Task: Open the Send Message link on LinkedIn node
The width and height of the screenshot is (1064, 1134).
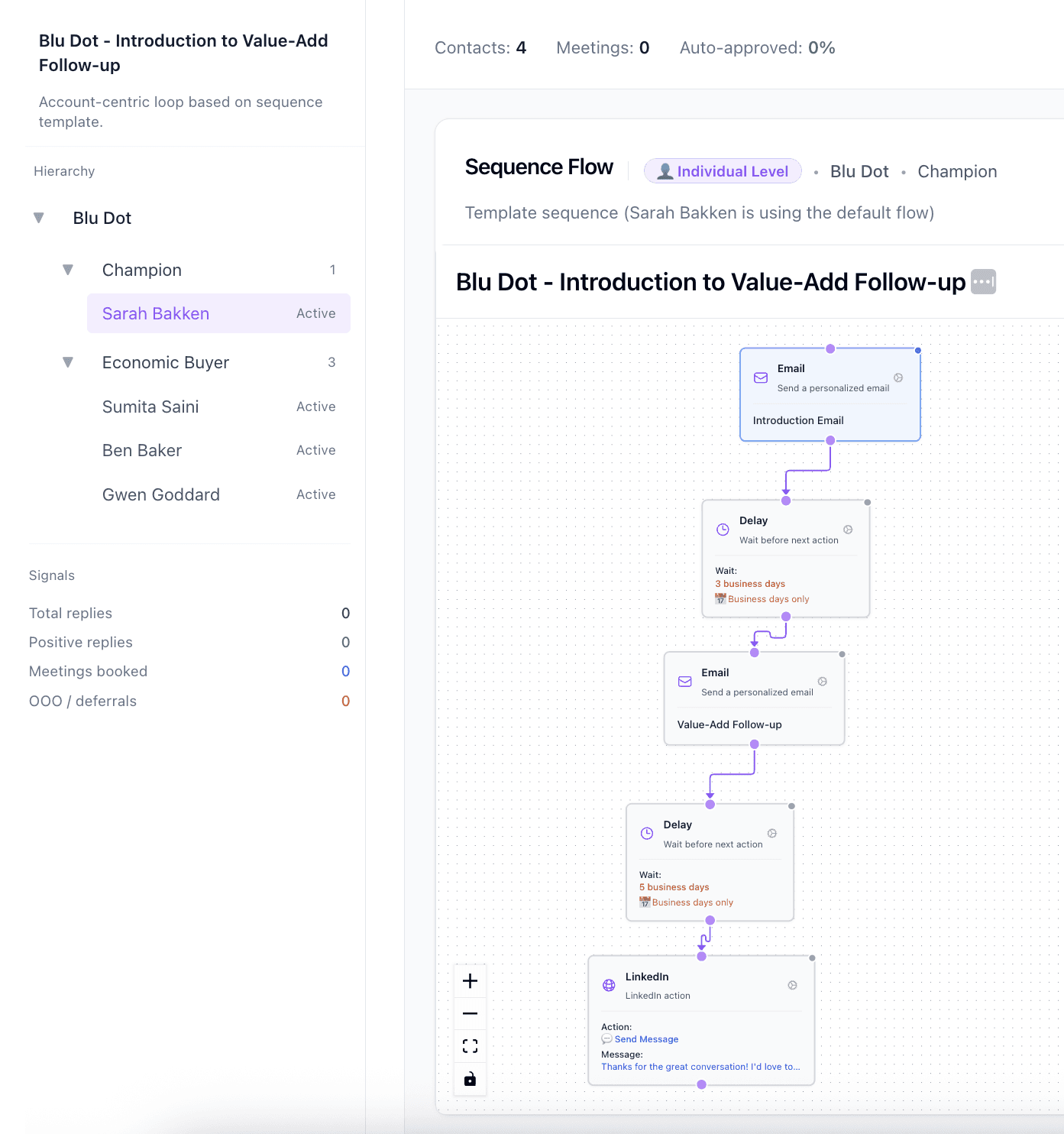Action: pos(645,1038)
